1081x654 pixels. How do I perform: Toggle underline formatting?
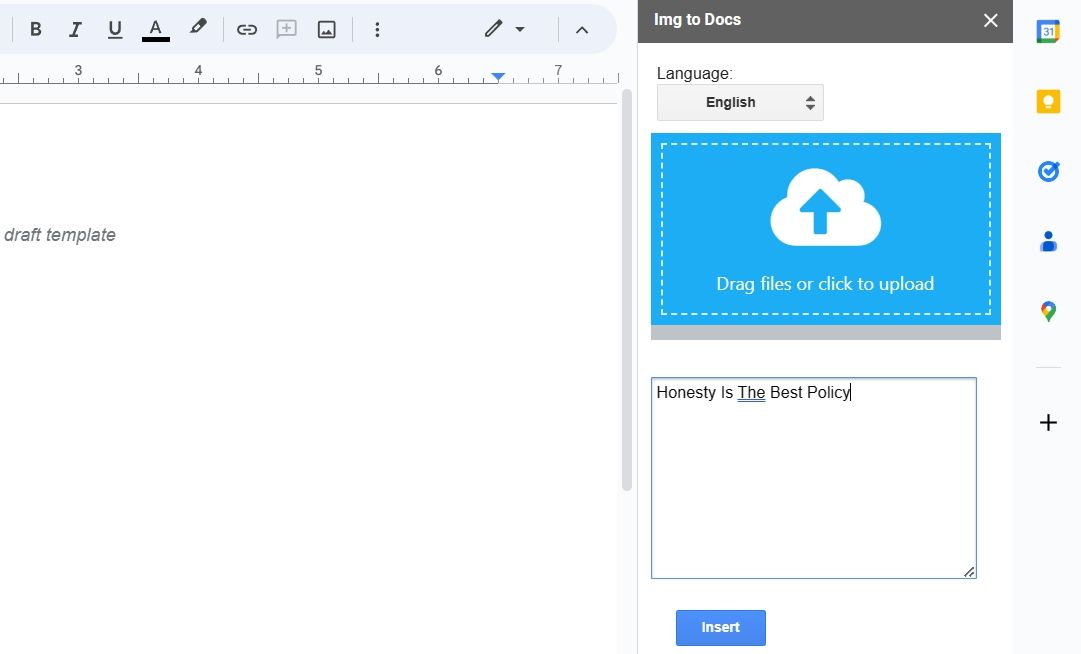115,29
